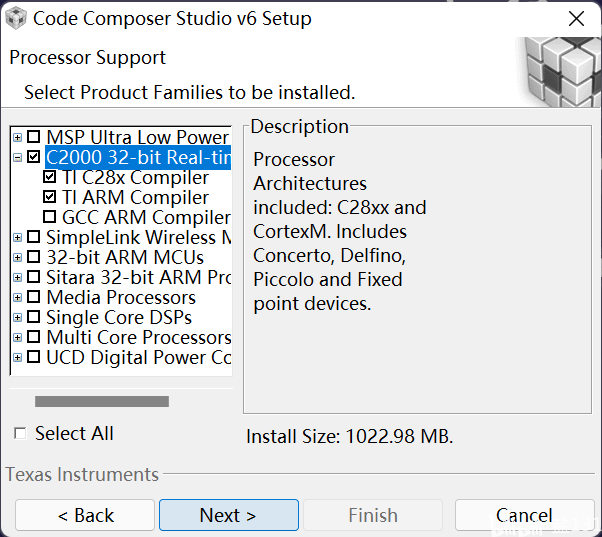
Task: Go back with the Back button
Action: pos(85,515)
